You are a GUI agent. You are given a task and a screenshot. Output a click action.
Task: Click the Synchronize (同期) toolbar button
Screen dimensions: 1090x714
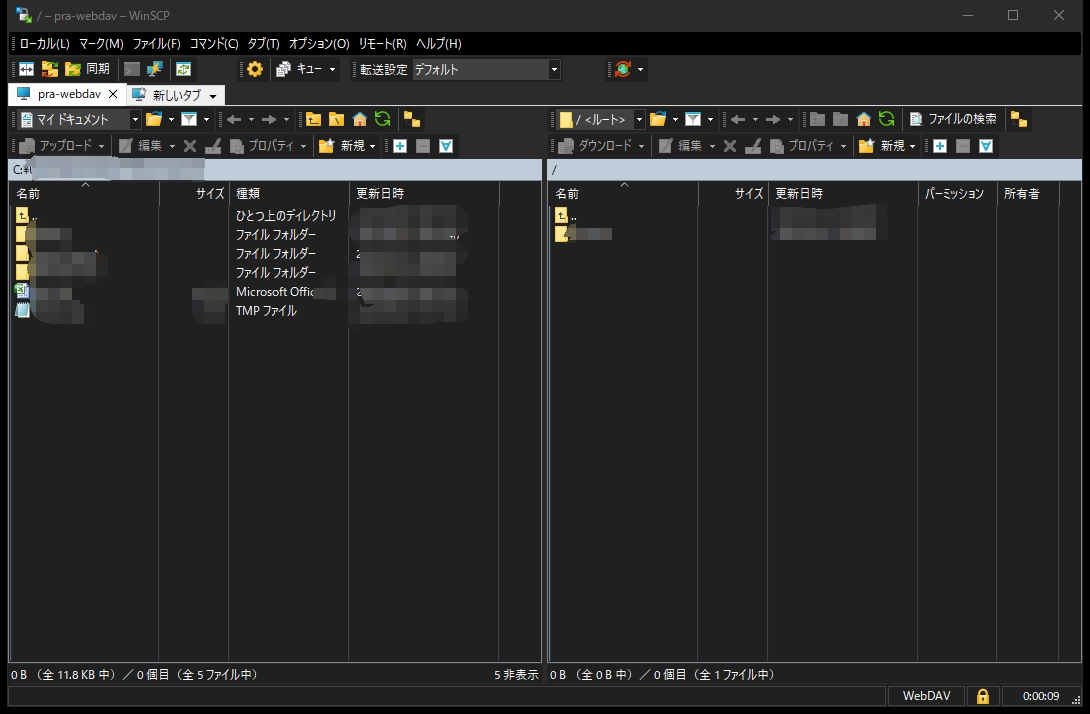tap(88, 69)
